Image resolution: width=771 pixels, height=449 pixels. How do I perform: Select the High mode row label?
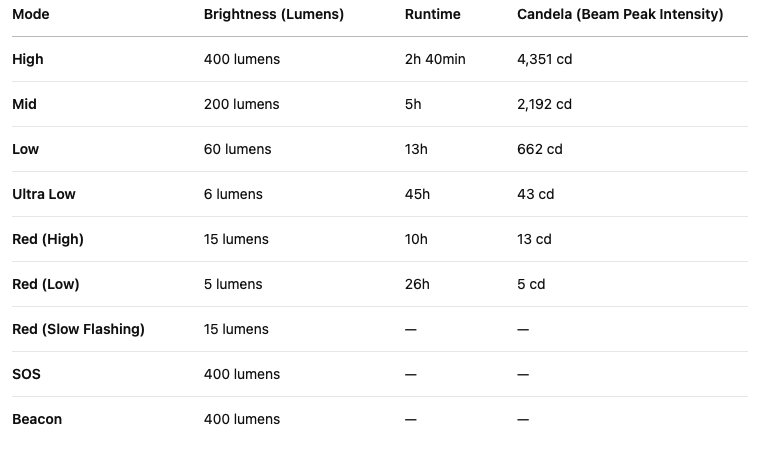tap(28, 59)
